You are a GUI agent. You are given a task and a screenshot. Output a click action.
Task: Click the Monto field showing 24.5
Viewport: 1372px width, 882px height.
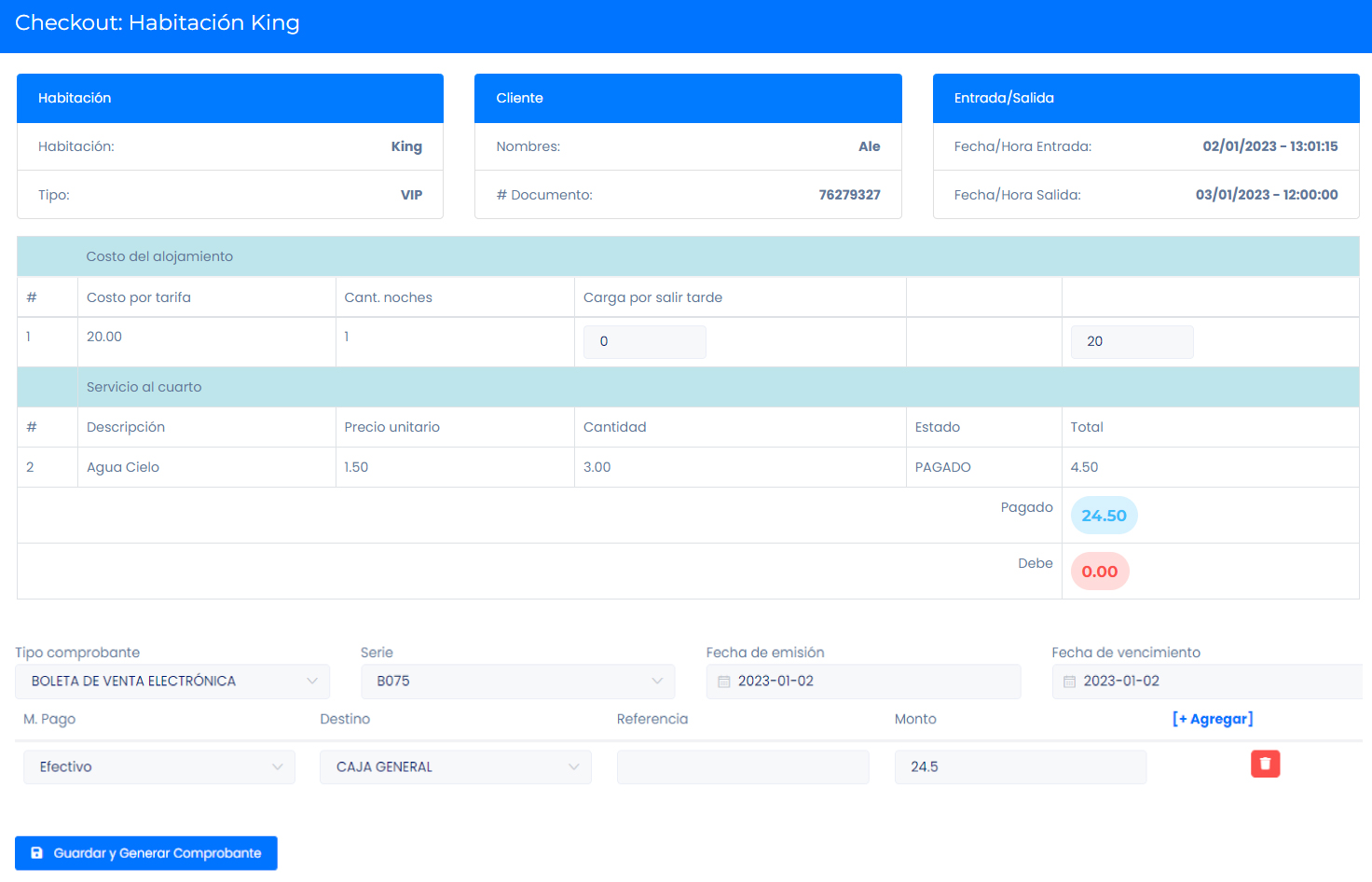tap(1020, 767)
